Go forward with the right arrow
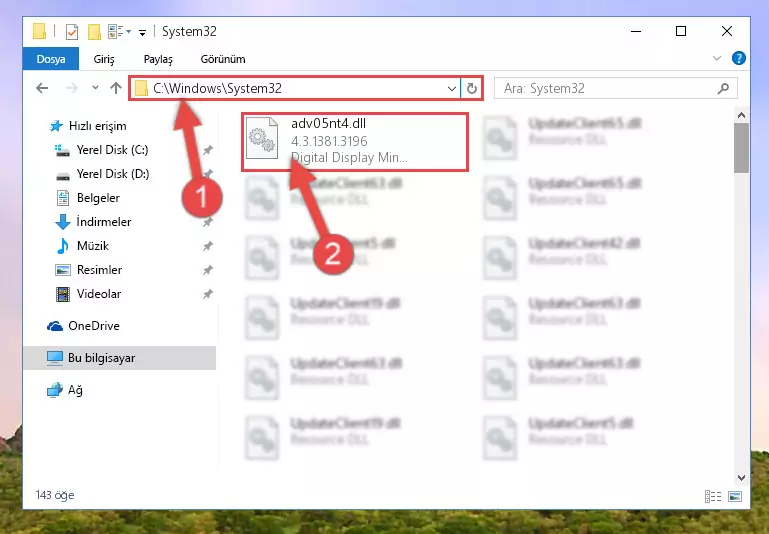 72,88
